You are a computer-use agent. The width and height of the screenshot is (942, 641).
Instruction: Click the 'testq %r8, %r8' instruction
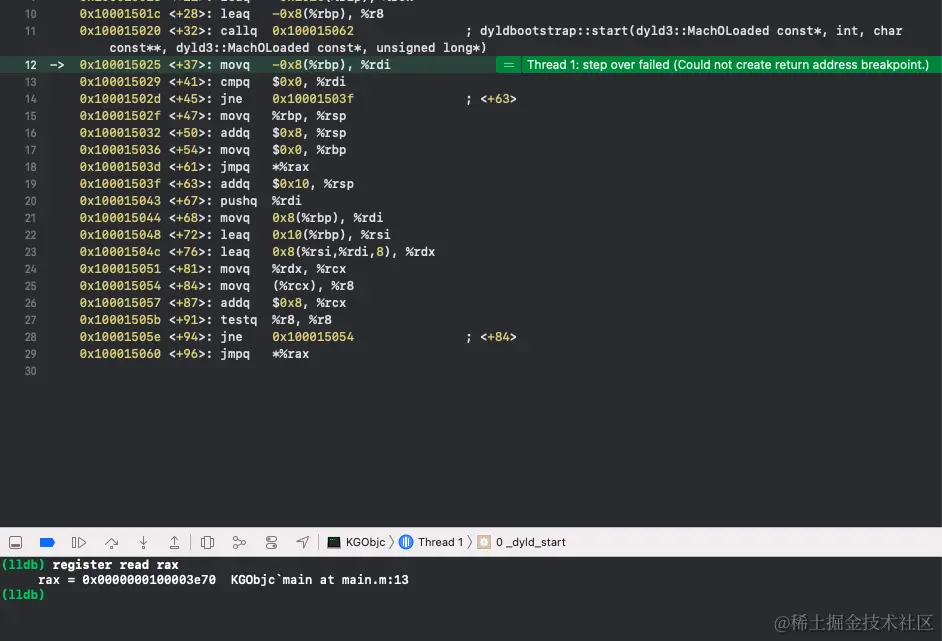pyautogui.click(x=276, y=320)
